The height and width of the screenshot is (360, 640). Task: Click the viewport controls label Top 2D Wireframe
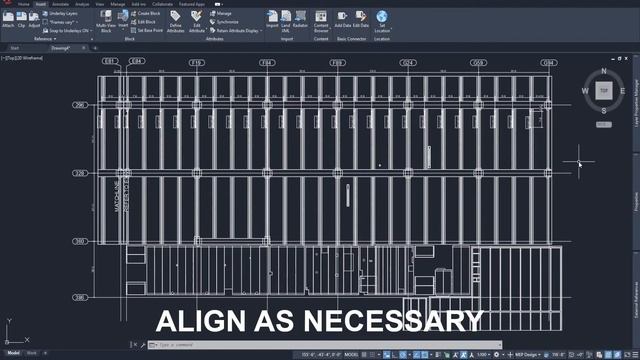click(x=22, y=58)
